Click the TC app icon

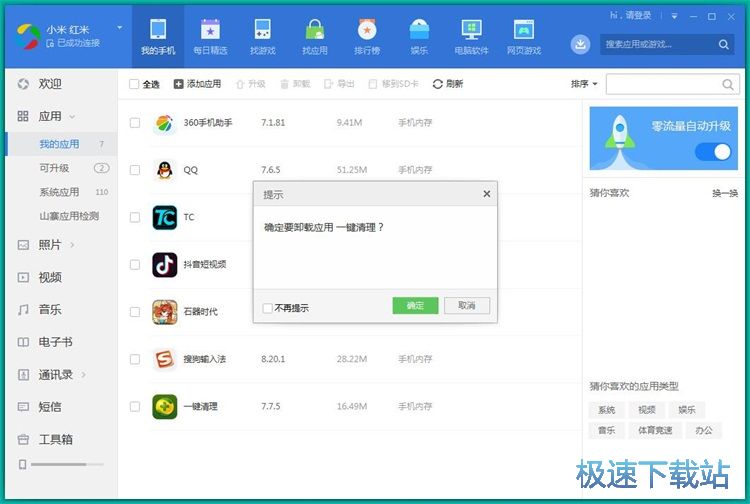click(x=165, y=218)
